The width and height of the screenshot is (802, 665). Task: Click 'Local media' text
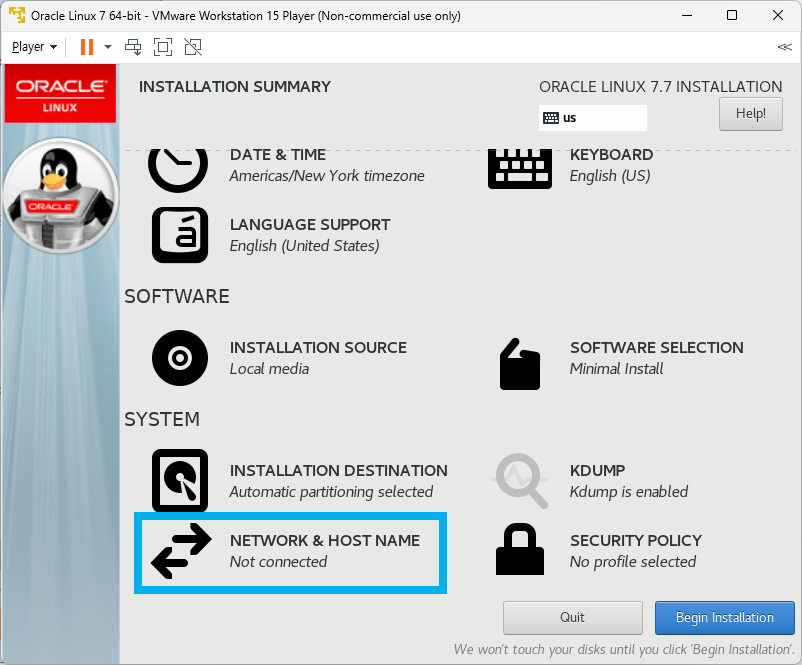pyautogui.click(x=269, y=368)
